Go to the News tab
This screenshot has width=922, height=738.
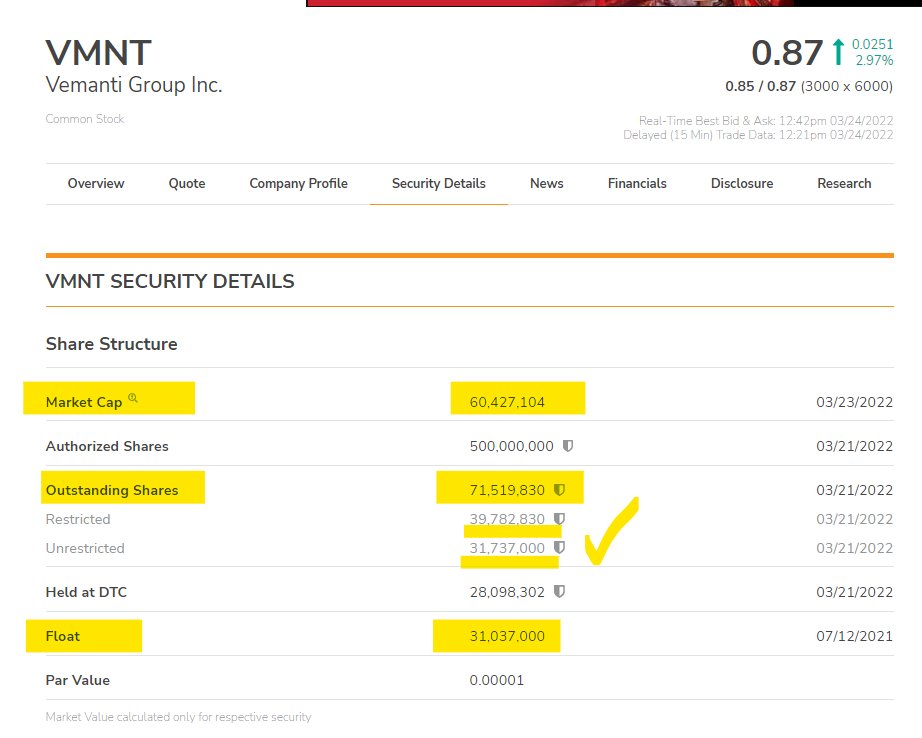coord(547,183)
